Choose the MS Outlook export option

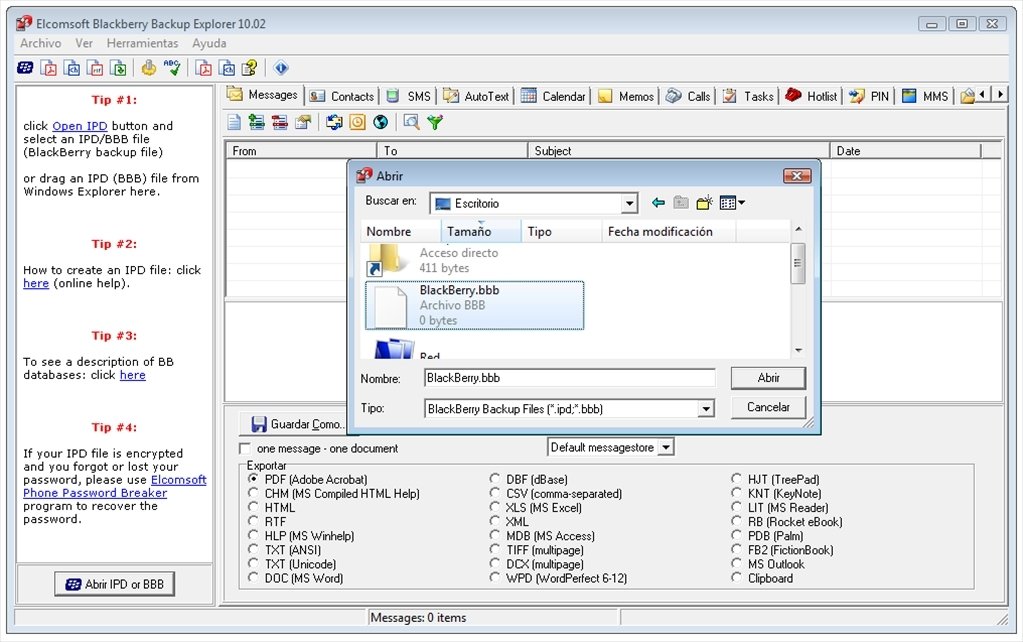737,564
